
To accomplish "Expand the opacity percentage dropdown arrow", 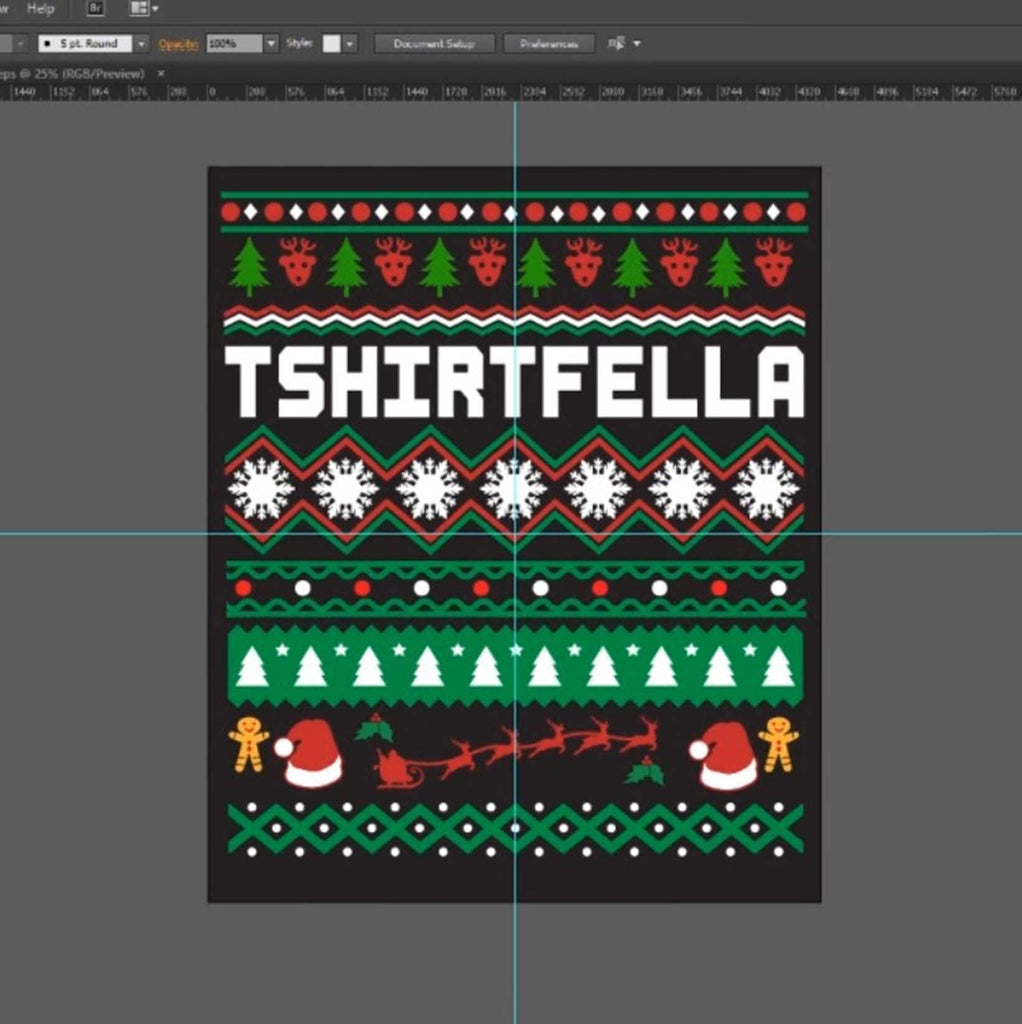I will coord(271,44).
